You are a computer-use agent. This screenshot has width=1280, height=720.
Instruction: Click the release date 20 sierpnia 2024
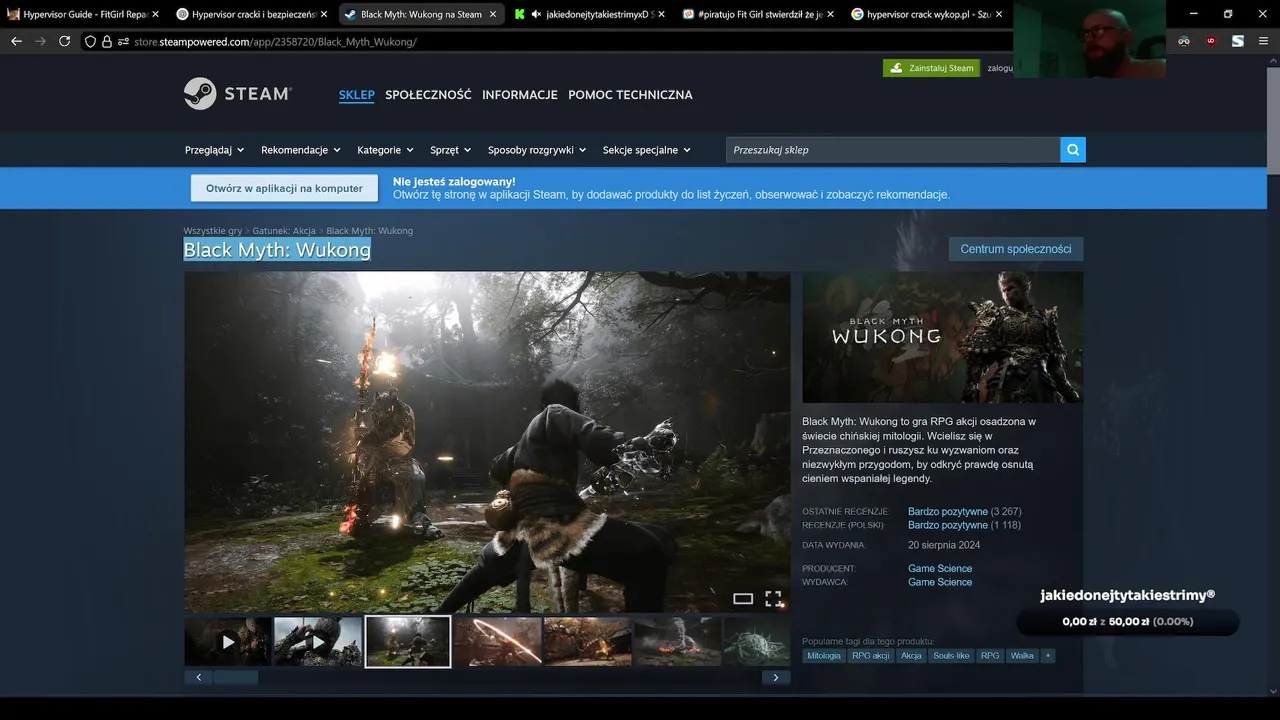[944, 545]
